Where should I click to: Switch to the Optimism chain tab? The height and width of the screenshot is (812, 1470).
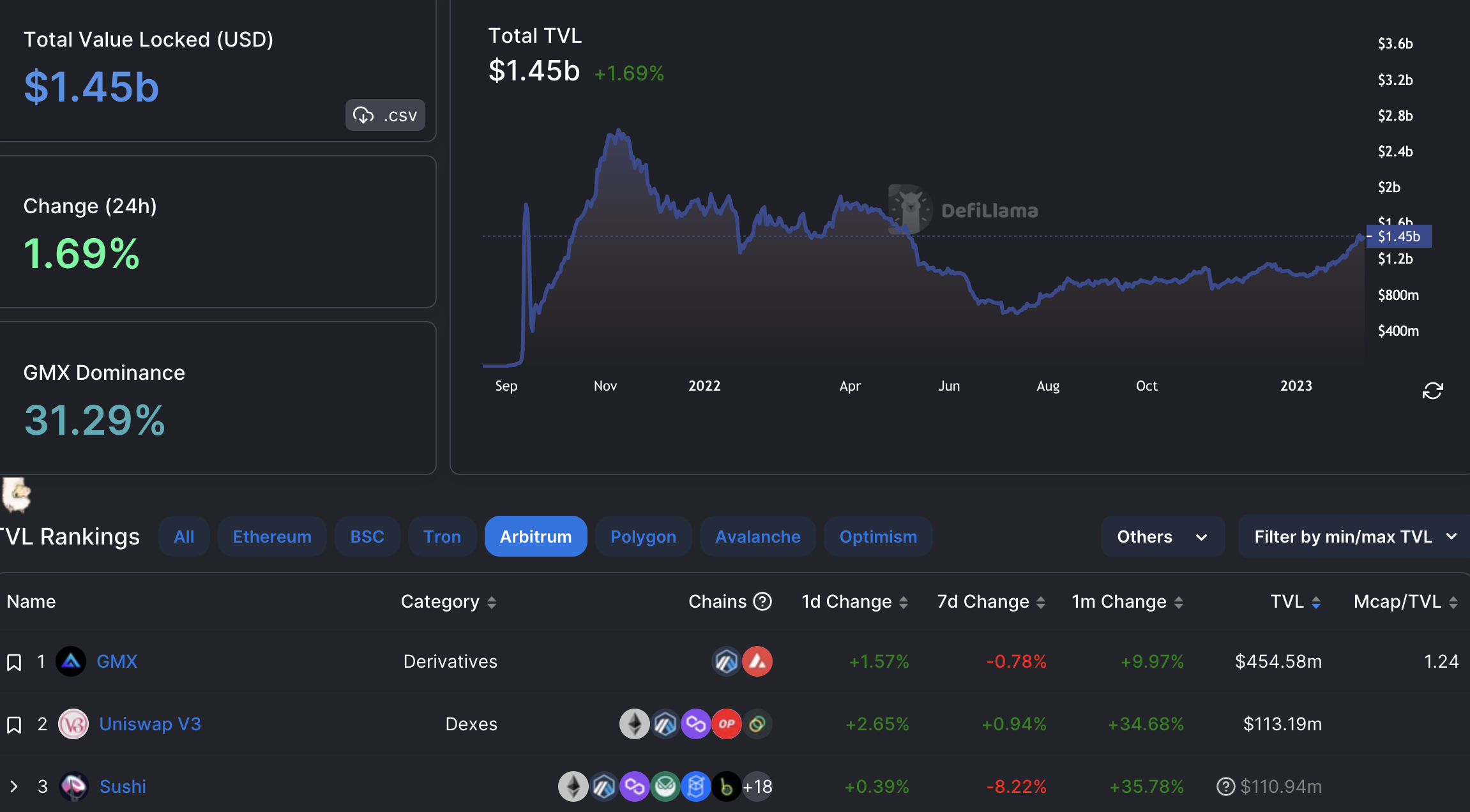click(x=878, y=537)
